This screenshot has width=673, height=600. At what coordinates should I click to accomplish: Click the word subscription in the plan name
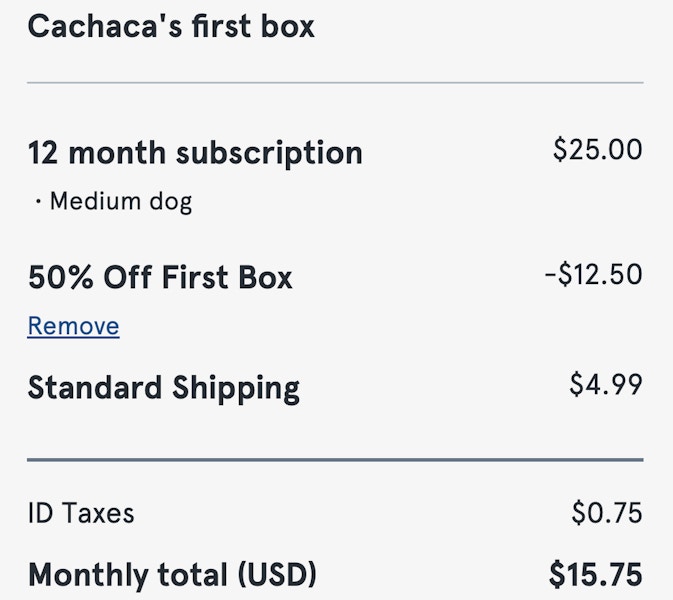(269, 154)
